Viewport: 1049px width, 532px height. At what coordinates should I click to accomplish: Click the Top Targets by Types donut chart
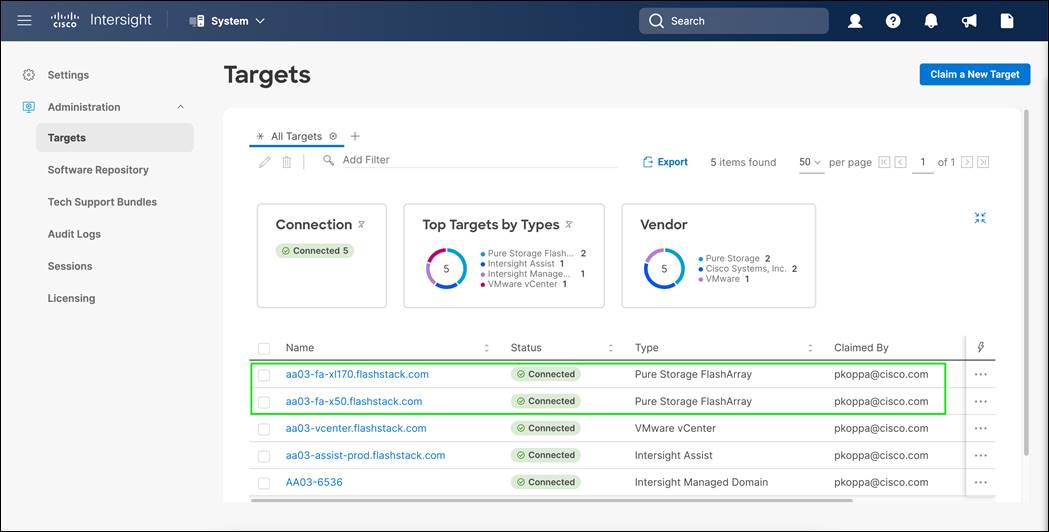(x=446, y=268)
